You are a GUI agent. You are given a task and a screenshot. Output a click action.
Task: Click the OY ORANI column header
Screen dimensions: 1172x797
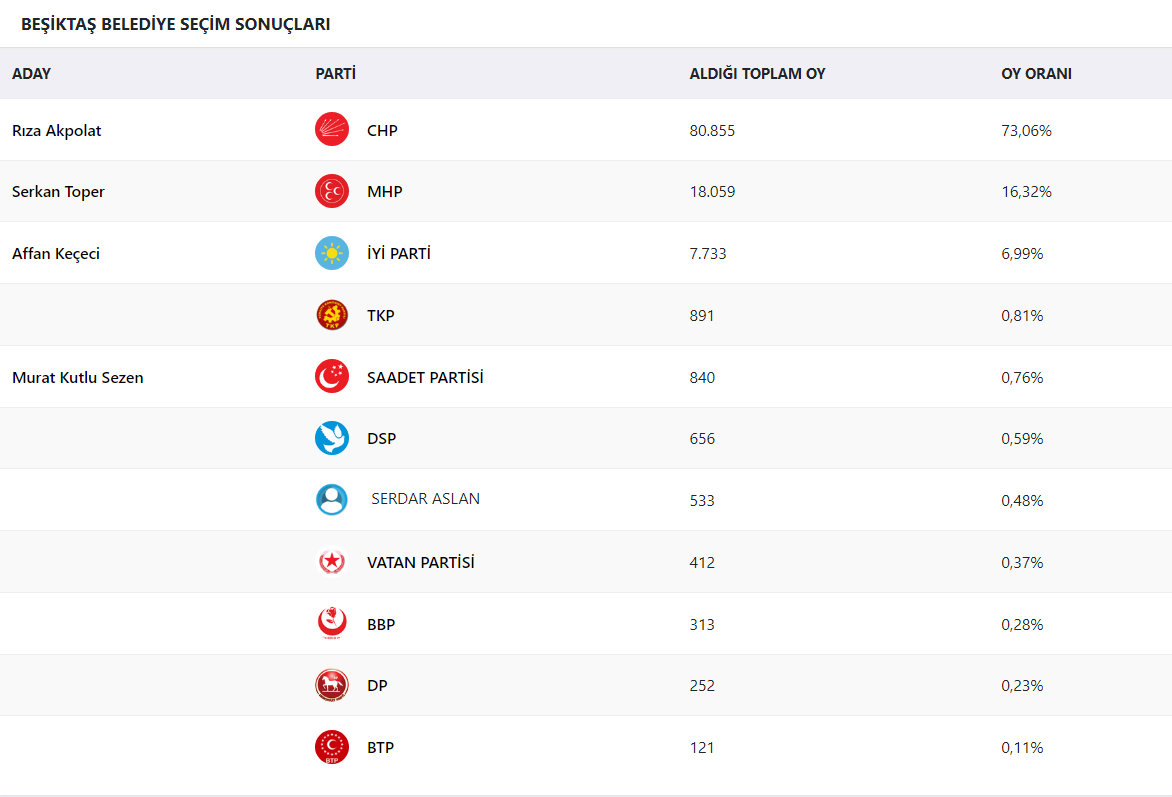(x=1036, y=74)
